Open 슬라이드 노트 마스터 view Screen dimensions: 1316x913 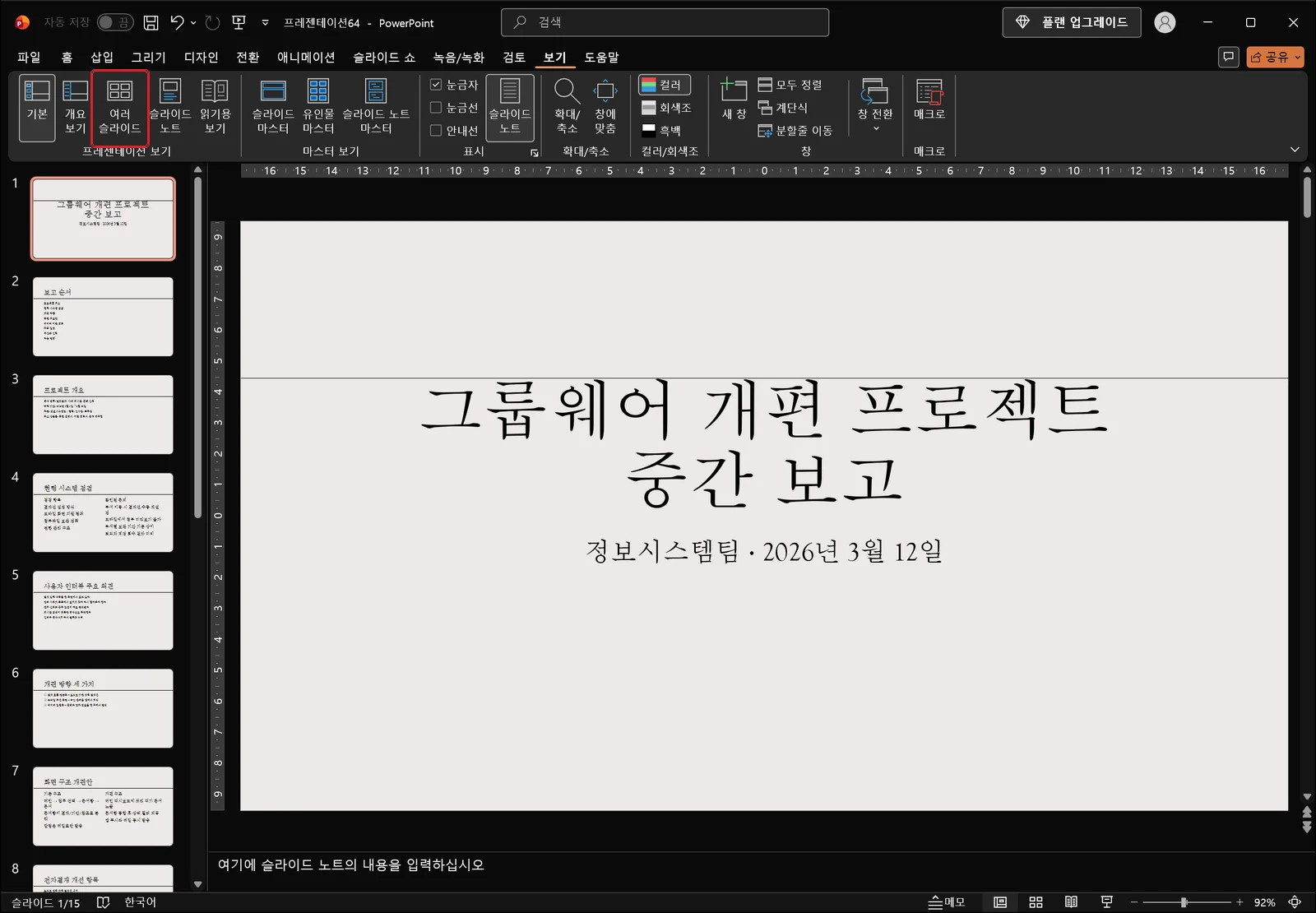(376, 107)
